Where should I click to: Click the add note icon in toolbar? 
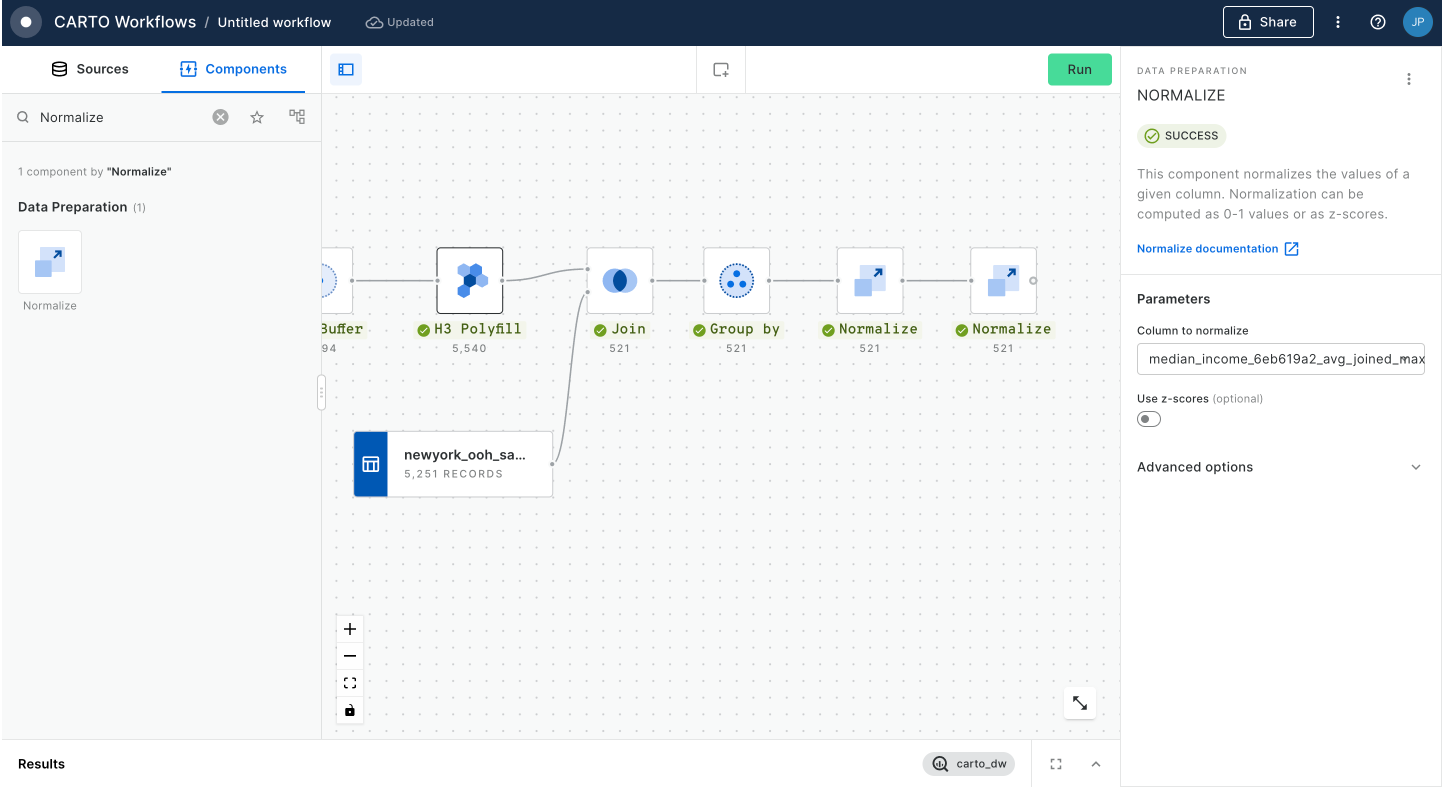721,70
